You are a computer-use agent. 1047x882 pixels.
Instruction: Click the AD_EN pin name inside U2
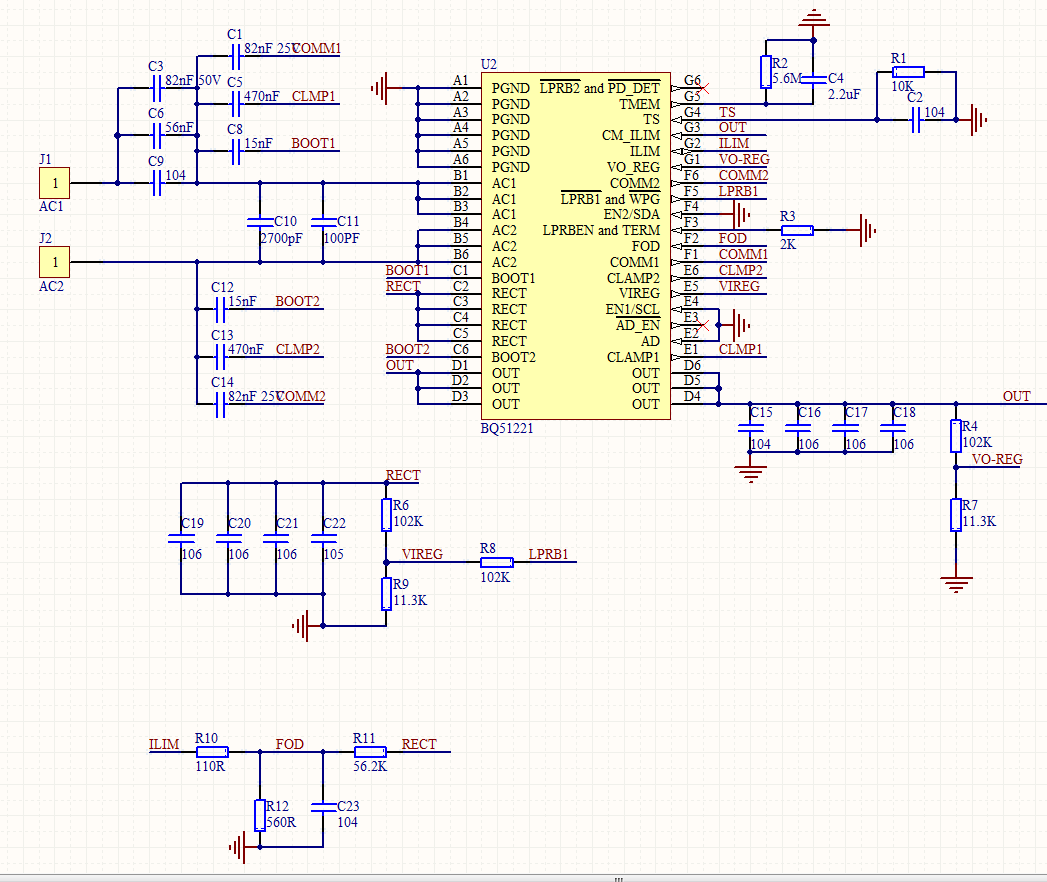[x=638, y=325]
